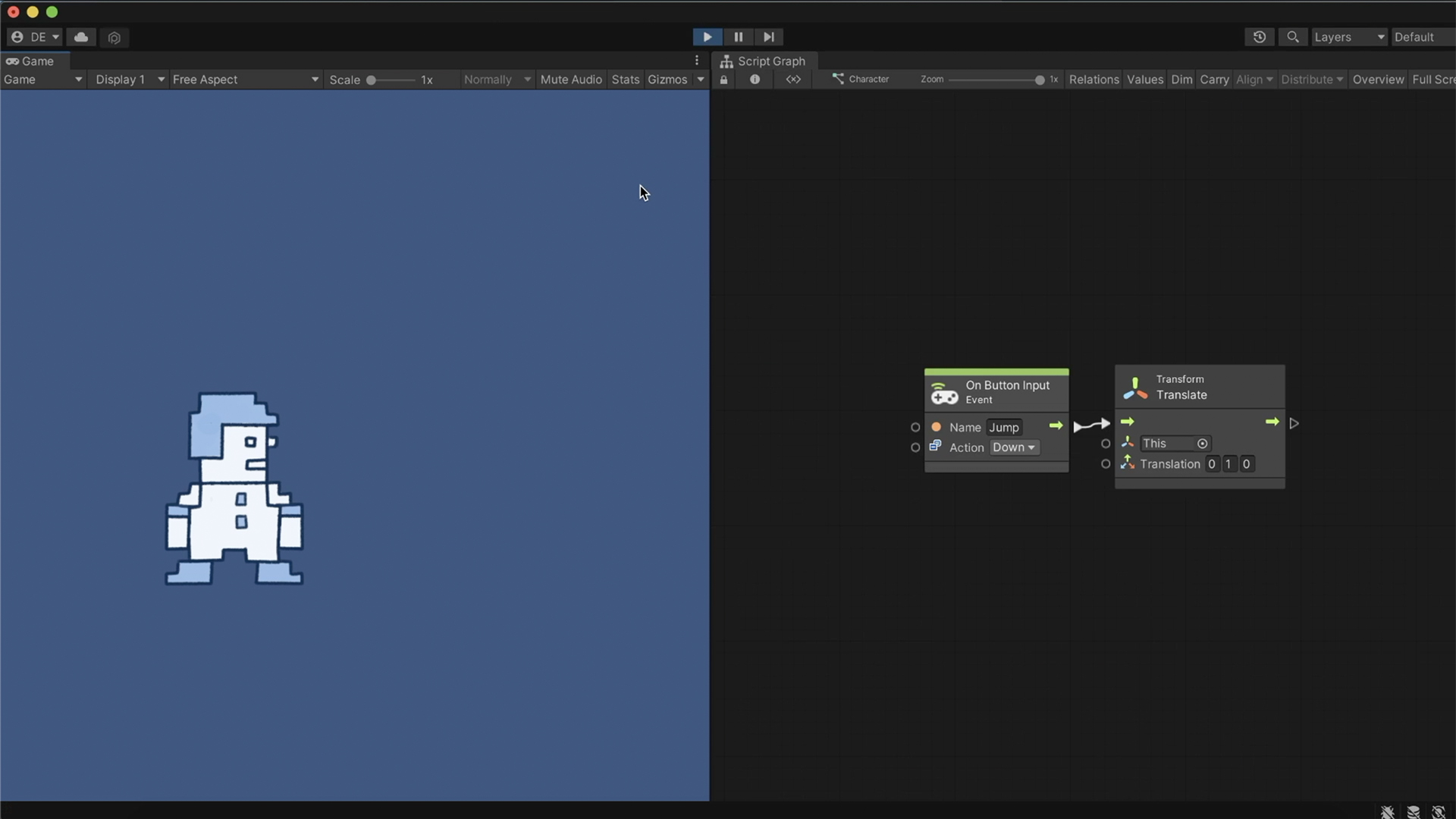Click the graph Zoom slider

pyautogui.click(x=996, y=80)
